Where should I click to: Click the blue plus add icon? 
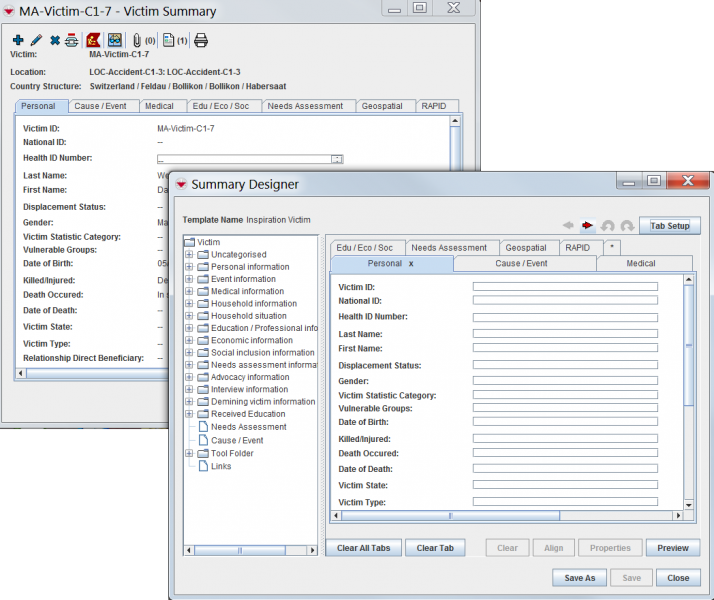(18, 41)
